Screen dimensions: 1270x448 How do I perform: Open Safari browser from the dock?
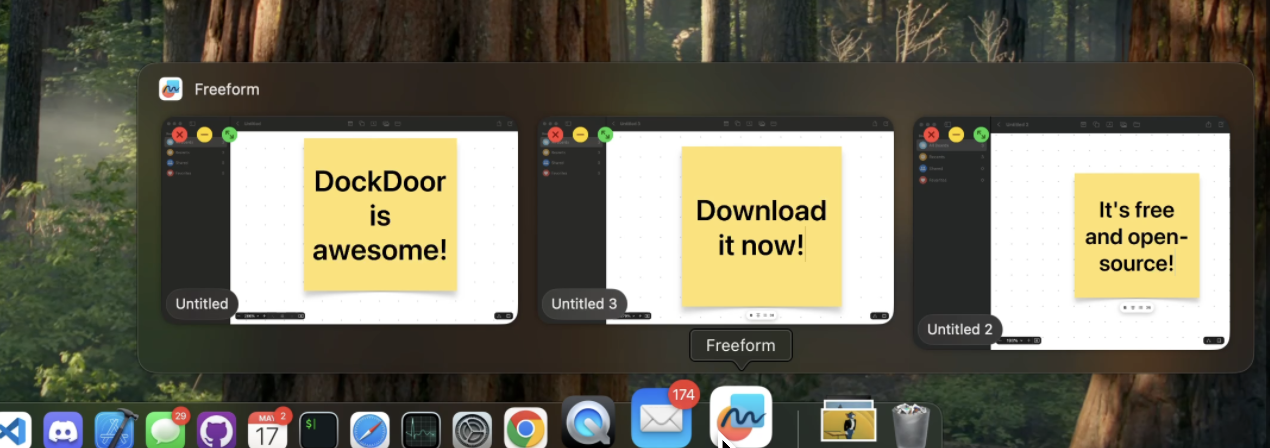(x=370, y=430)
